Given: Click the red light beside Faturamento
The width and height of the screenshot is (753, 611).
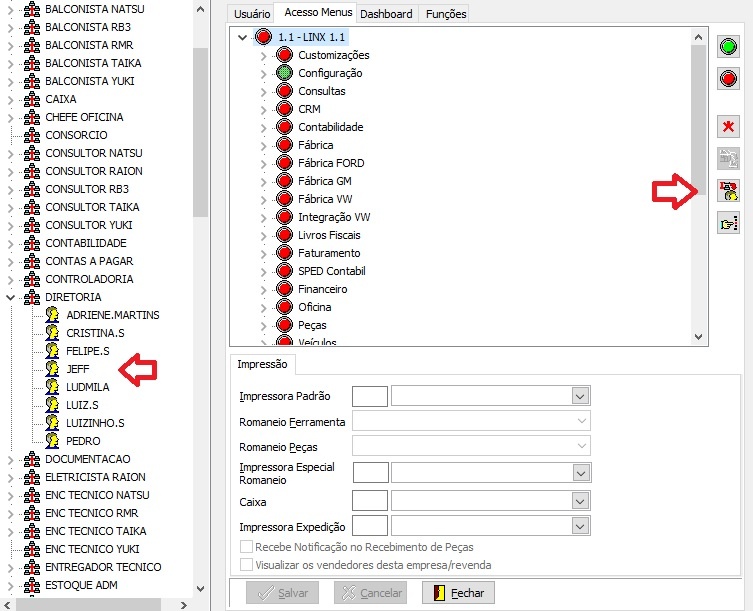Looking at the screenshot, I should click(284, 253).
